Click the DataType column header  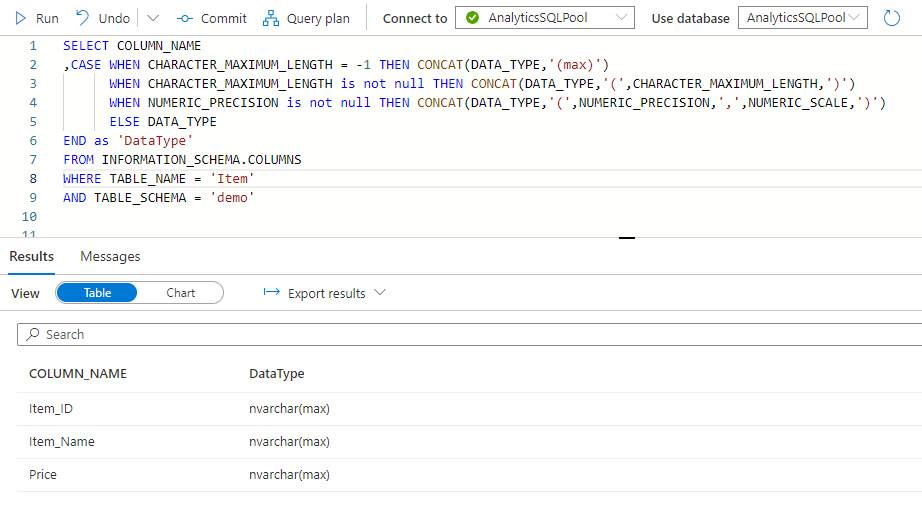coord(276,373)
